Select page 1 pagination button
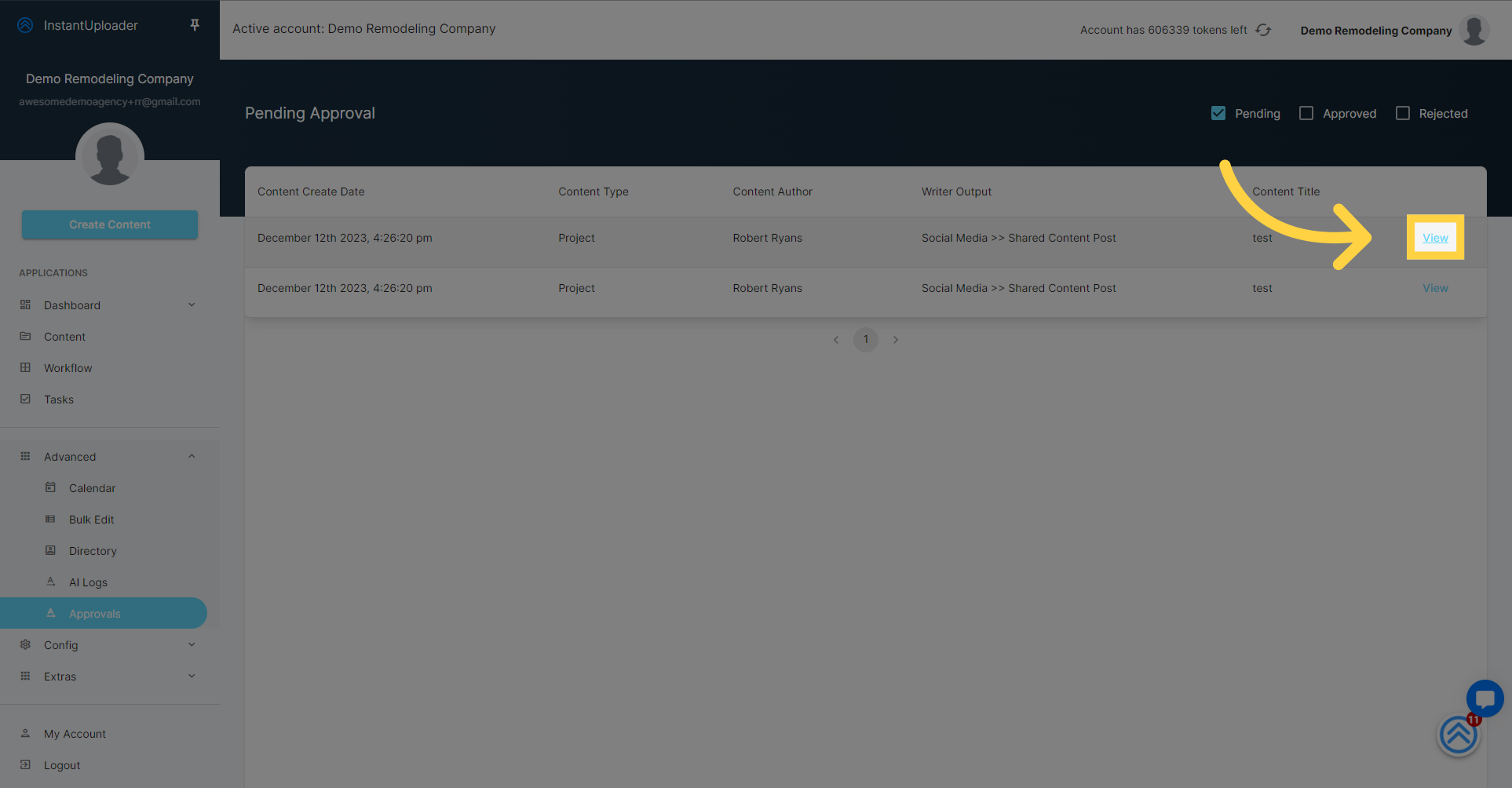The width and height of the screenshot is (1512, 788). pyautogui.click(x=866, y=340)
